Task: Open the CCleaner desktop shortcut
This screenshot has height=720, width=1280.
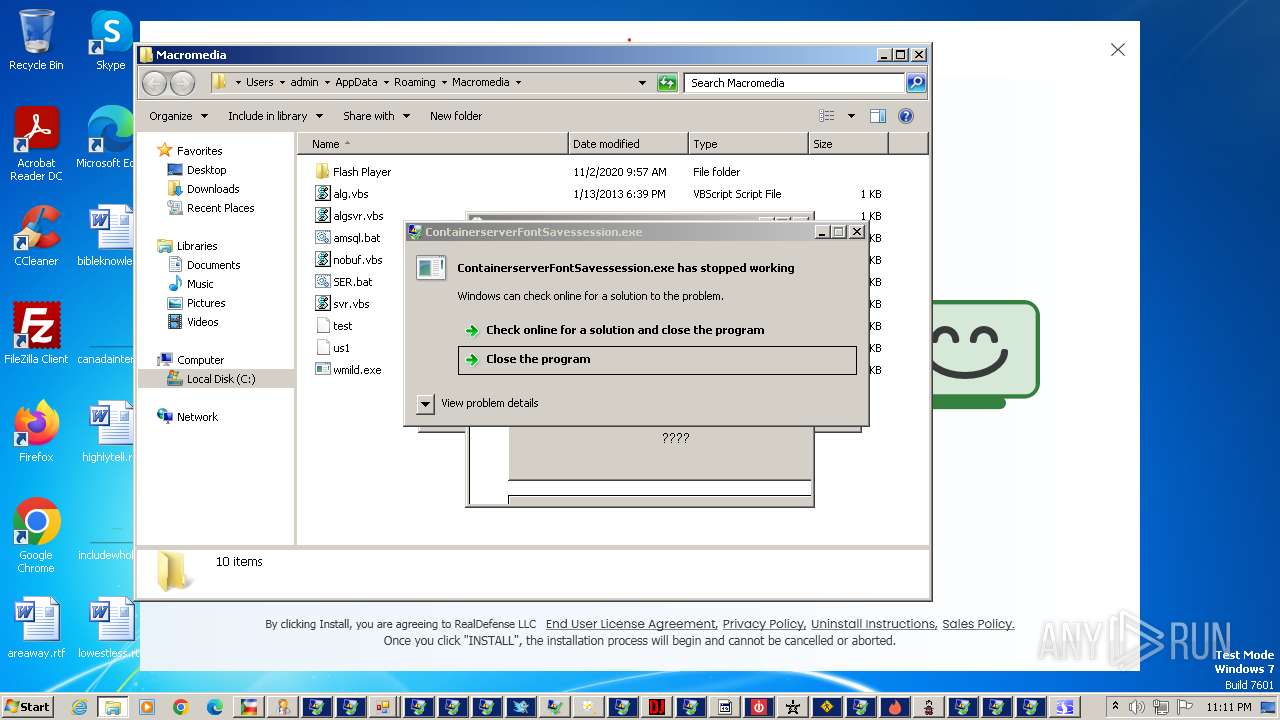Action: tap(36, 236)
